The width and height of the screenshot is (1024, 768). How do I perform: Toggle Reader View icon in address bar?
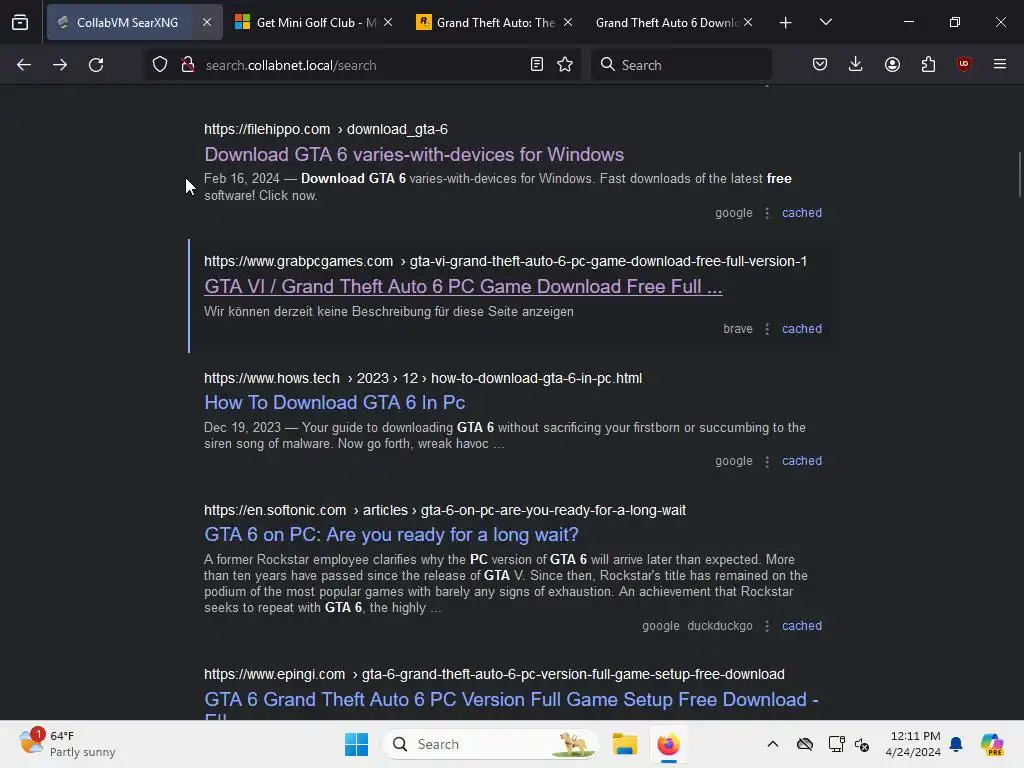(537, 64)
